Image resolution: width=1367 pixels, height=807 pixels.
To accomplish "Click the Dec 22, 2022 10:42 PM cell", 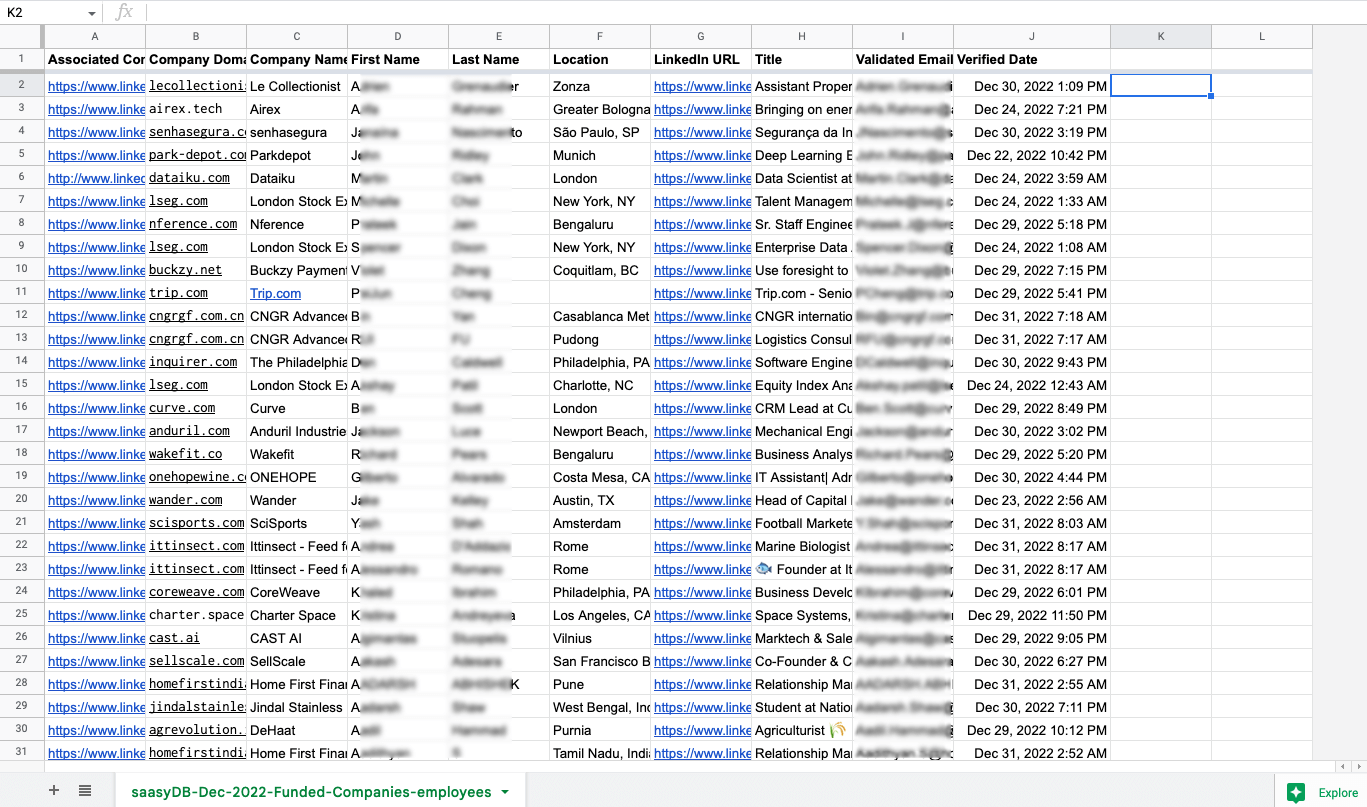I will tap(1032, 155).
